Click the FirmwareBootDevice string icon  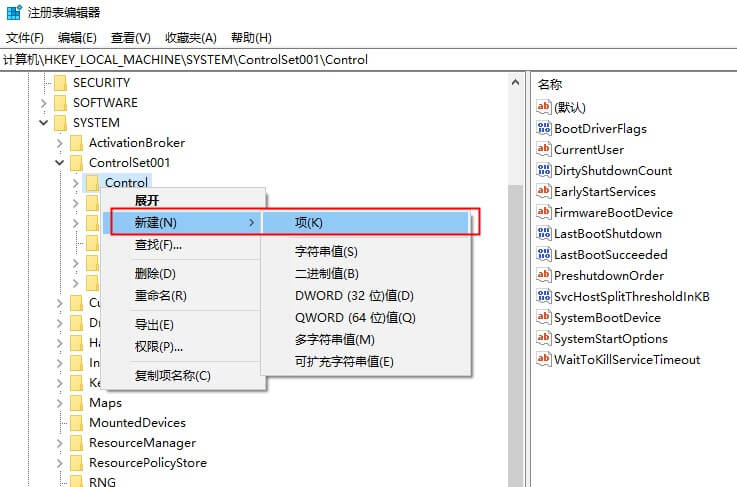(544, 213)
